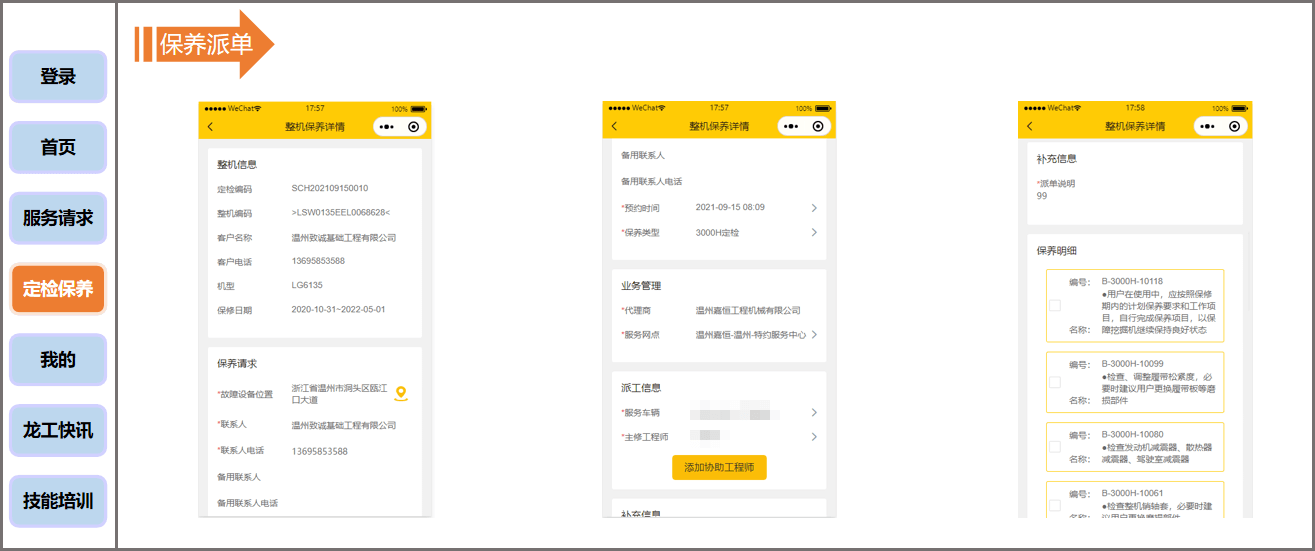The width and height of the screenshot is (1315, 551).
Task: Select the B-3000H-10099 maintenance item checkbox
Action: 1054,382
